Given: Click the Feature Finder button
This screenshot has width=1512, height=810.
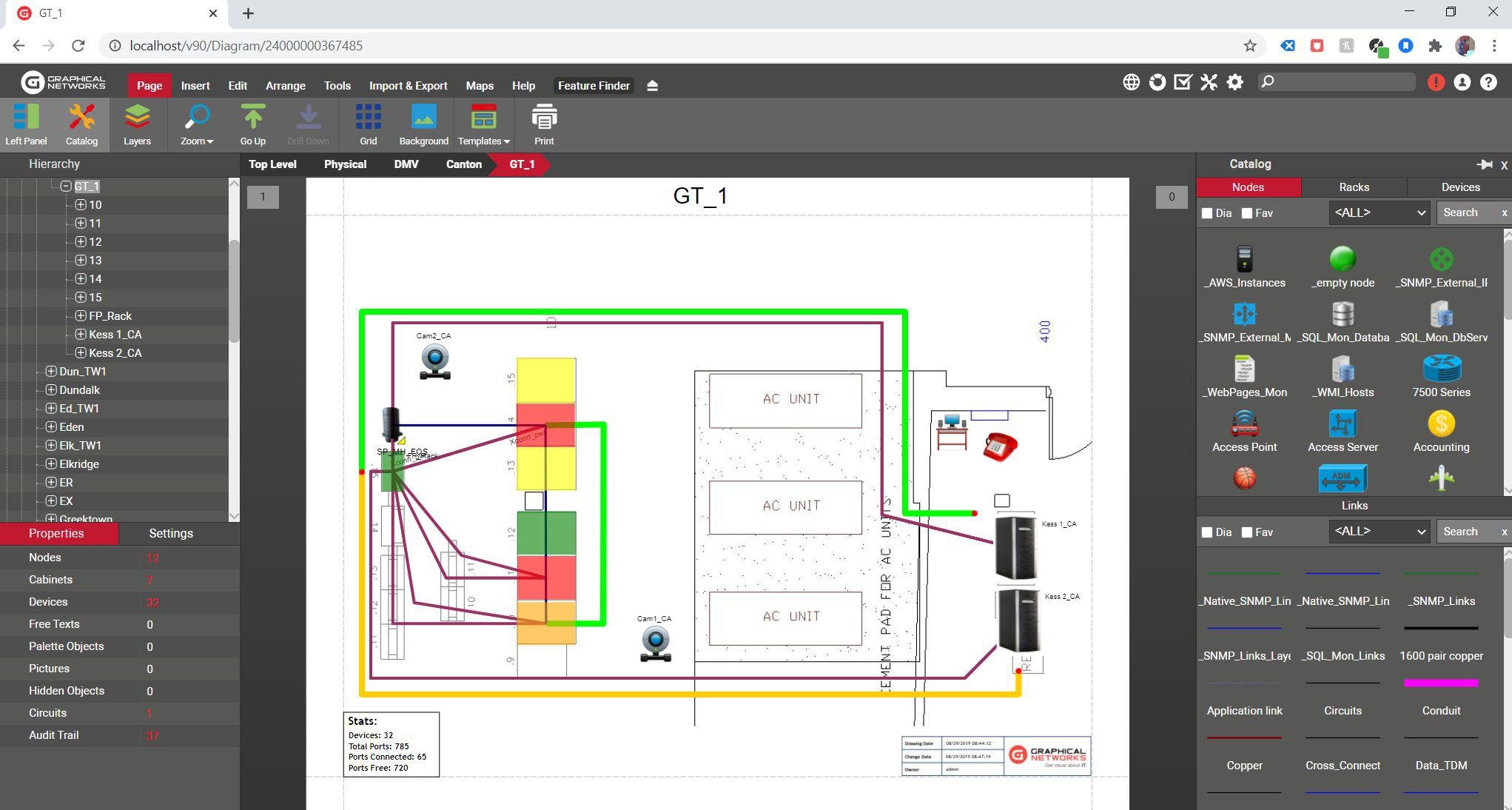Looking at the screenshot, I should pos(594,86).
